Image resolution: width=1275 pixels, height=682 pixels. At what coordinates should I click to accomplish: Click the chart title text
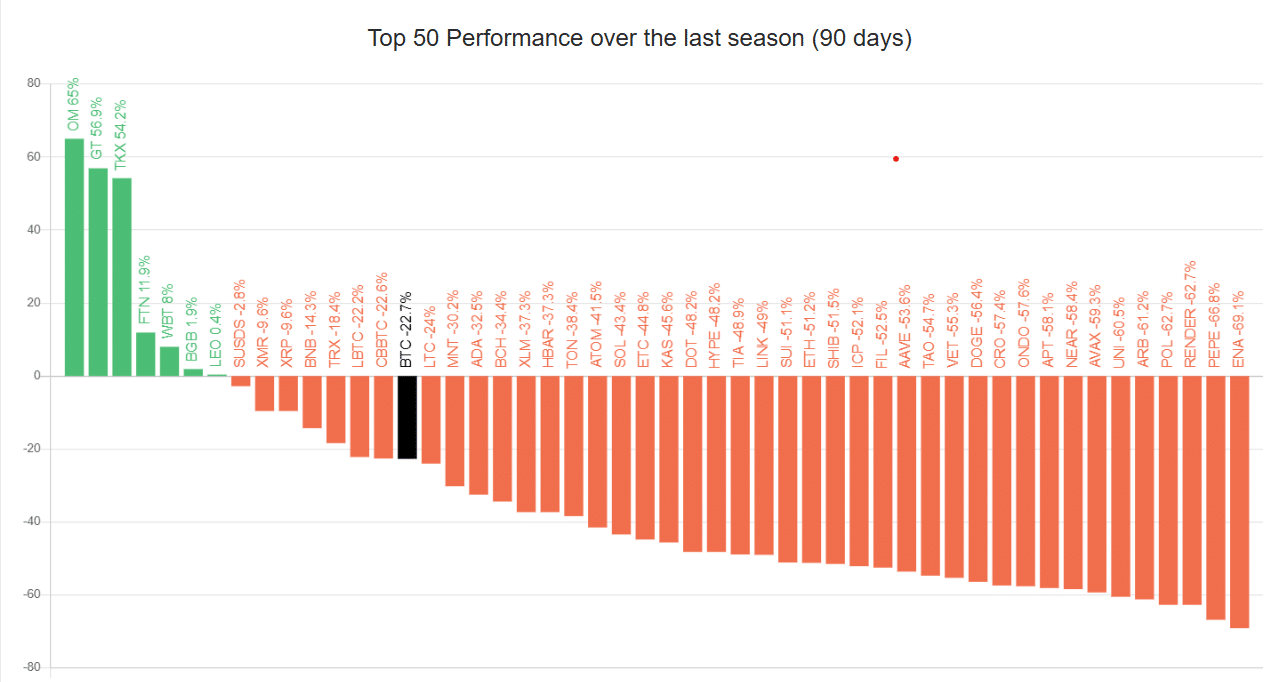pos(639,38)
